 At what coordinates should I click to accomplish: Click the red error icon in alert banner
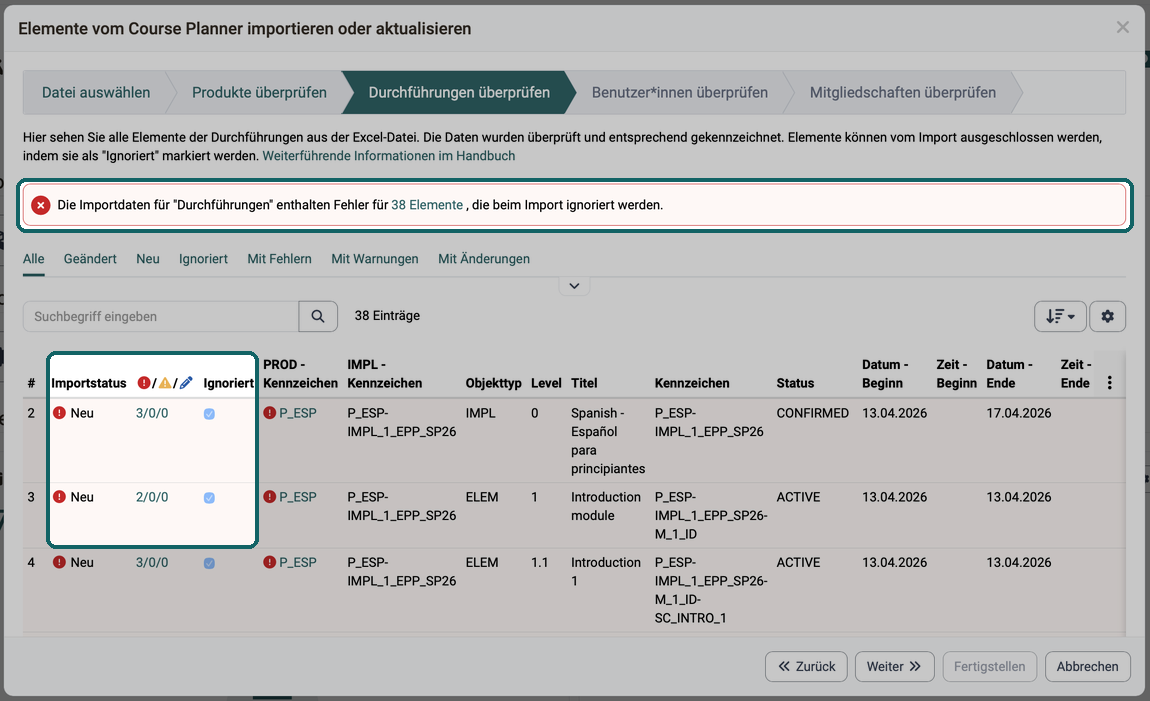[41, 205]
